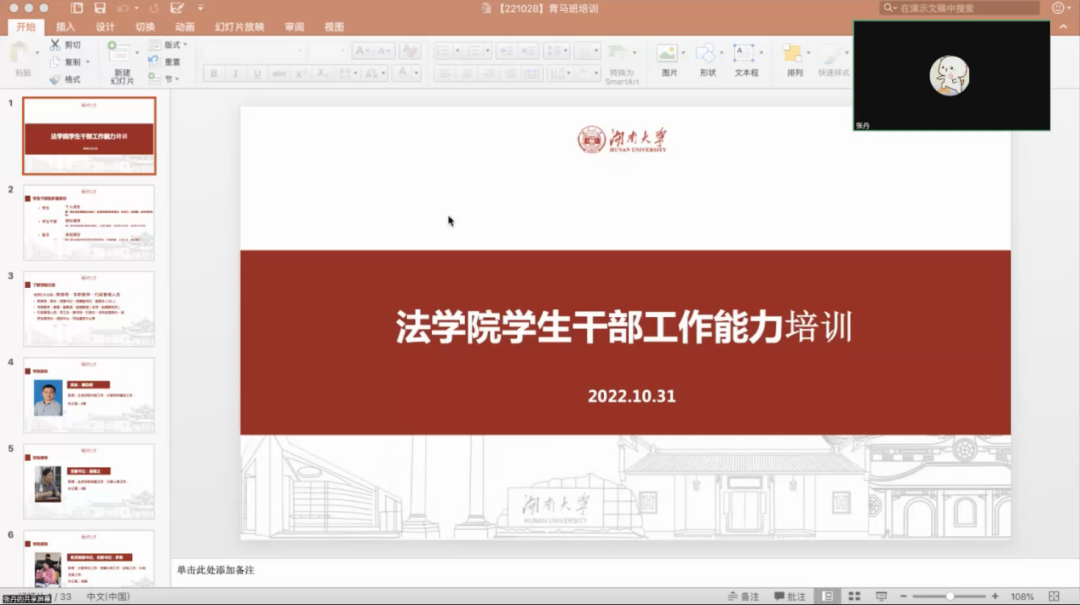Switch to slide sorter grid view
Screen dimensions: 1080x605
[x=854, y=596]
